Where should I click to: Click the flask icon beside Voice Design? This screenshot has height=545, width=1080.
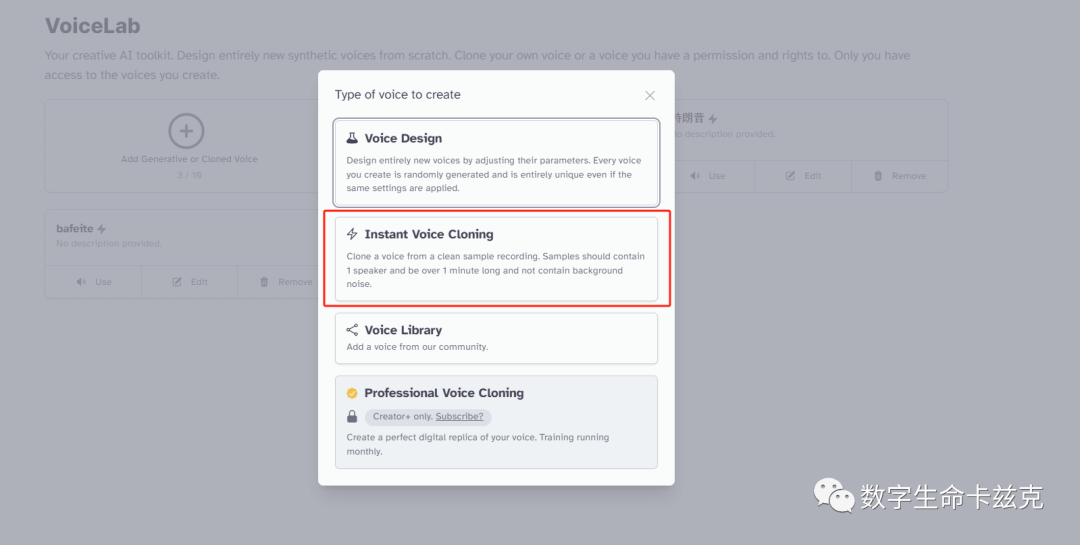click(x=352, y=138)
